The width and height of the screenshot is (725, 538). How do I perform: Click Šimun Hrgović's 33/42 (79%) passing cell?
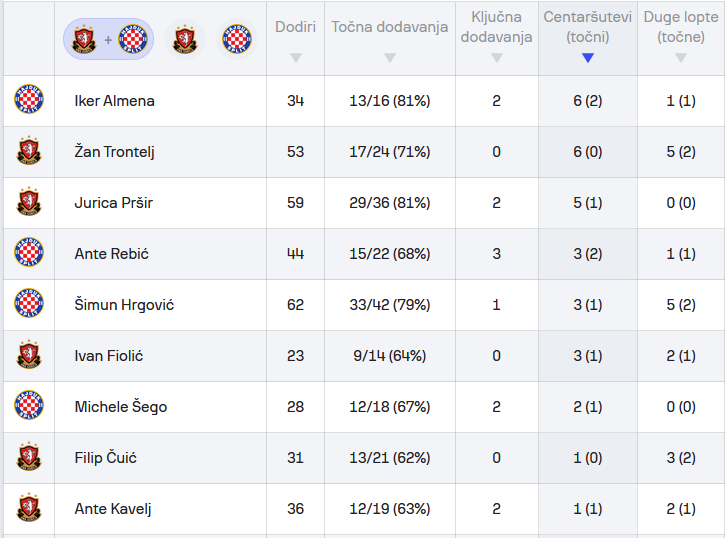(389, 304)
